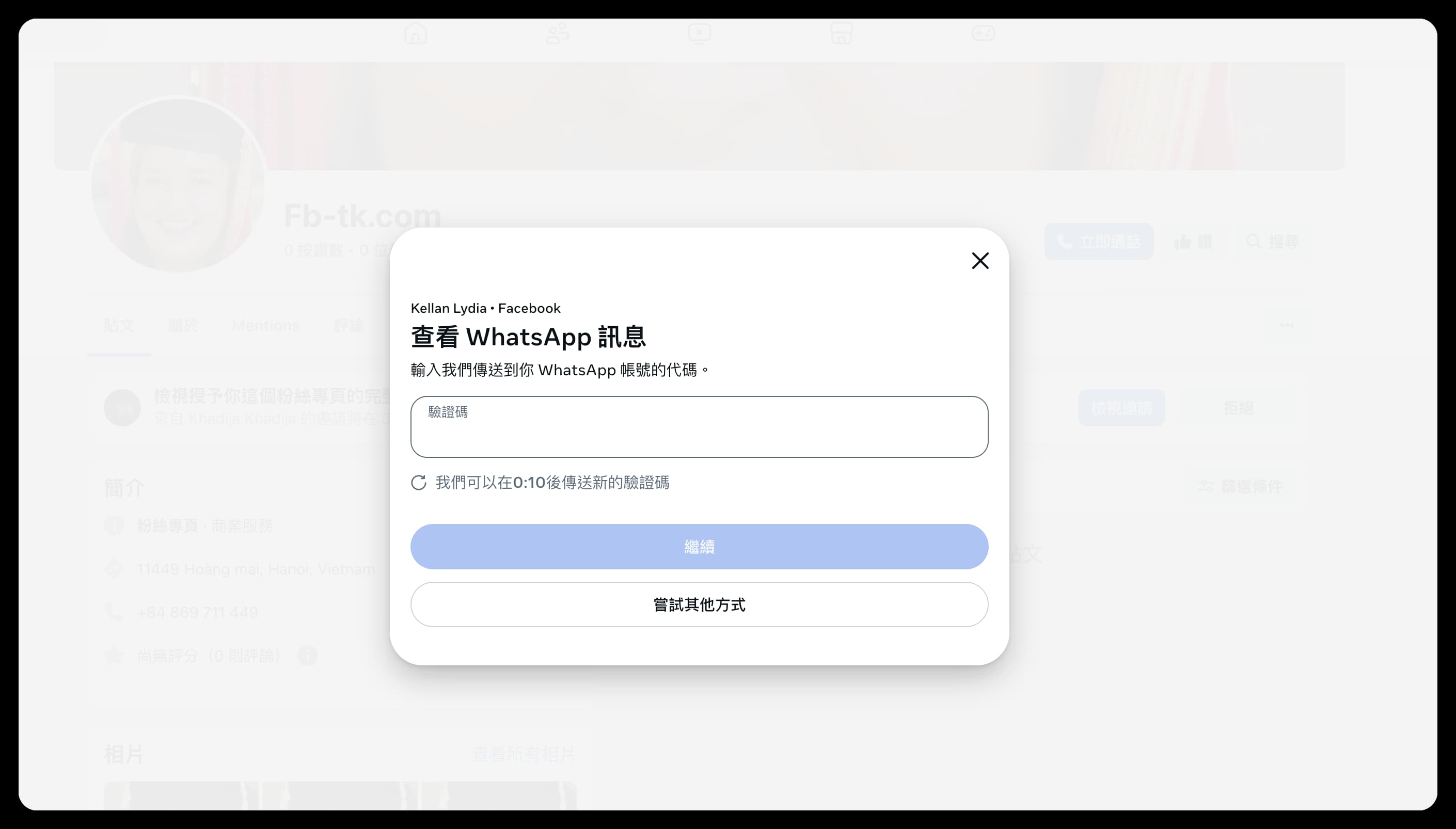This screenshot has height=829, width=1456.
Task: Click the 驗證碼 verification code field
Action: (699, 426)
